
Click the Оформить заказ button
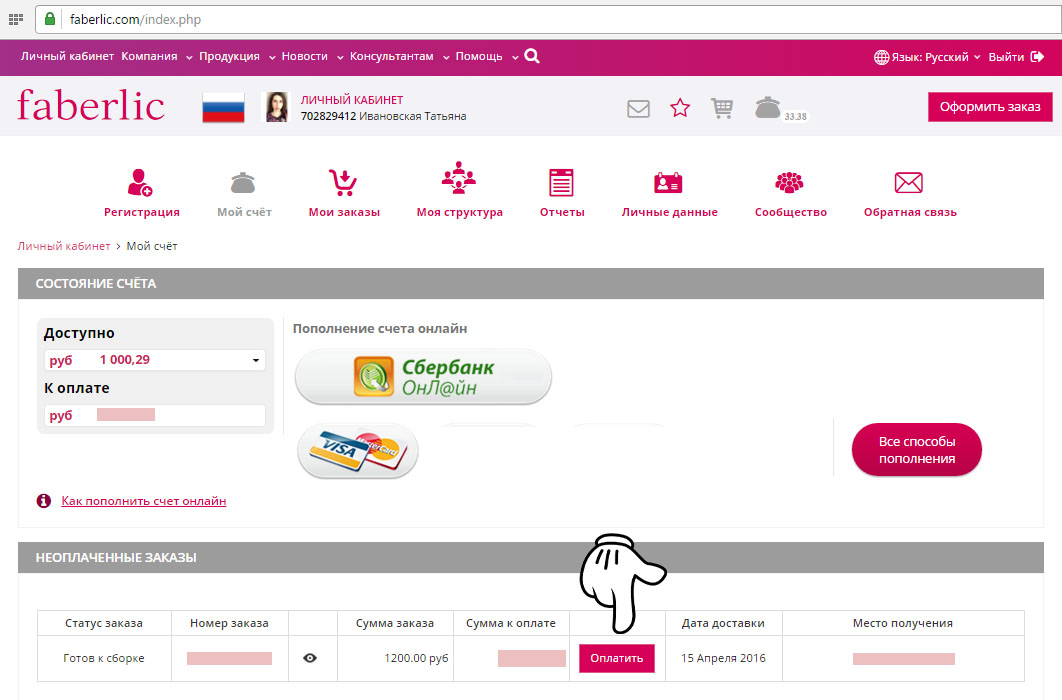990,106
